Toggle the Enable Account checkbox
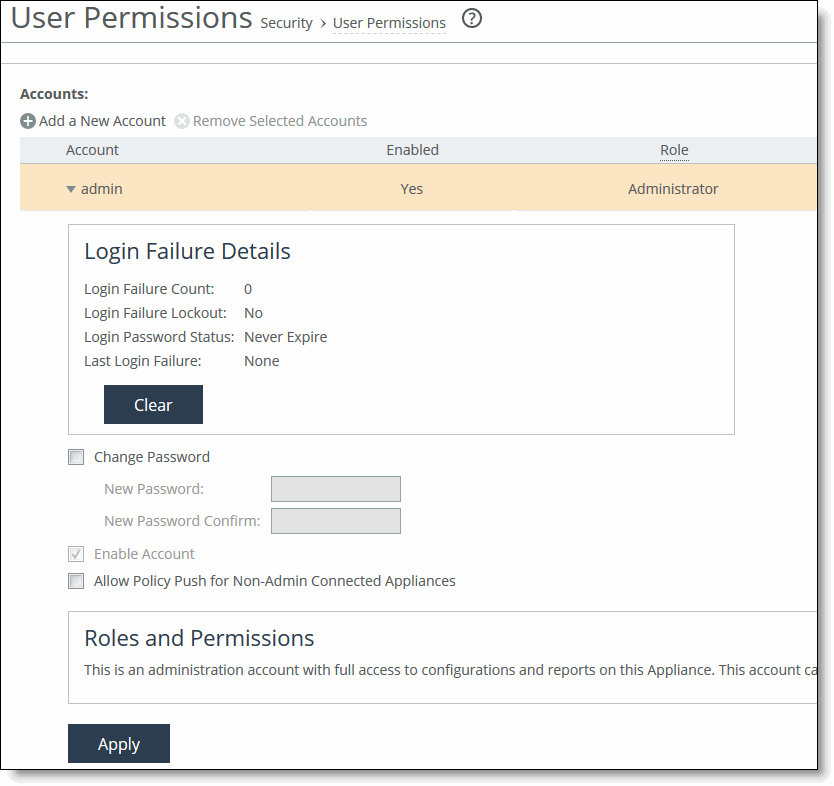 (76, 554)
